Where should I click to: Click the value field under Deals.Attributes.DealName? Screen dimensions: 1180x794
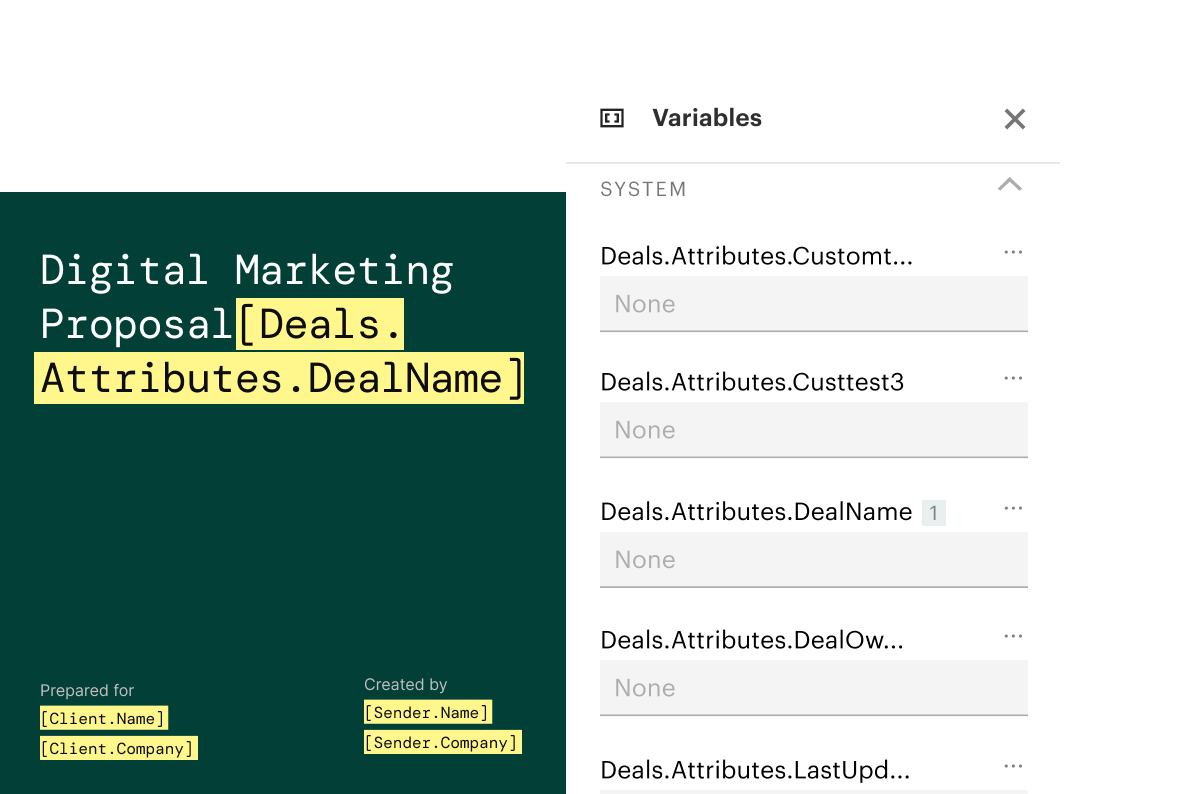point(814,560)
